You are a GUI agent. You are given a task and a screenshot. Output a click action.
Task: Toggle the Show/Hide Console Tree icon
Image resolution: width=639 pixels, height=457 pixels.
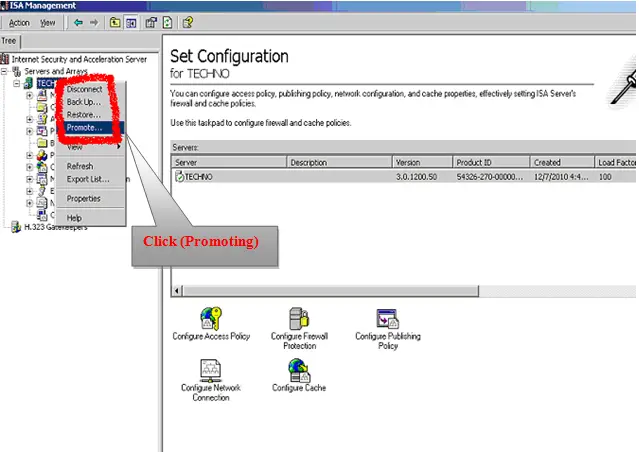coord(131,23)
